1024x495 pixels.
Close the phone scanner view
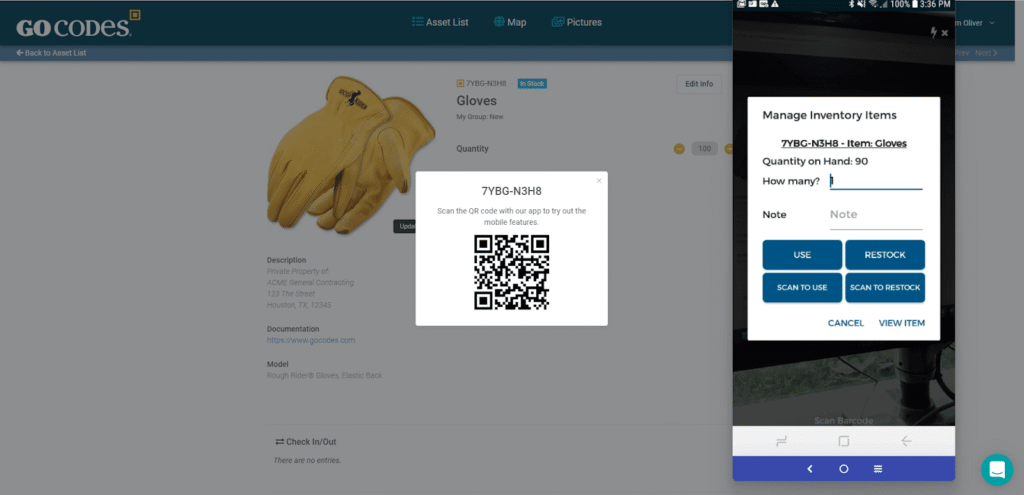point(944,33)
